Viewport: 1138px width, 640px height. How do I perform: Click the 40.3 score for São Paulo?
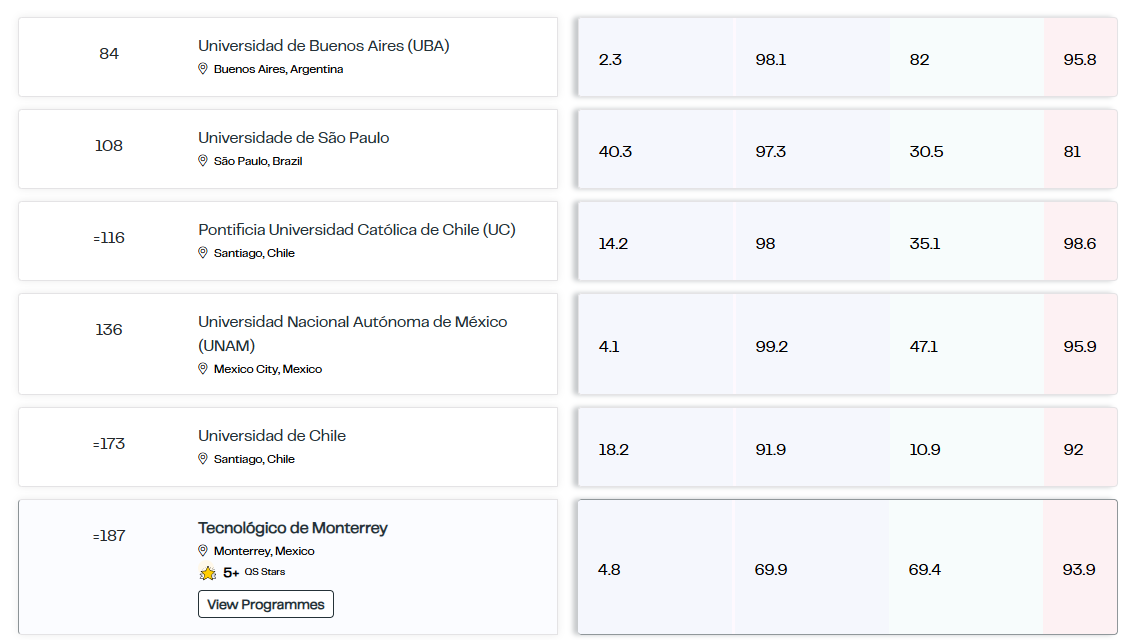[x=615, y=152]
